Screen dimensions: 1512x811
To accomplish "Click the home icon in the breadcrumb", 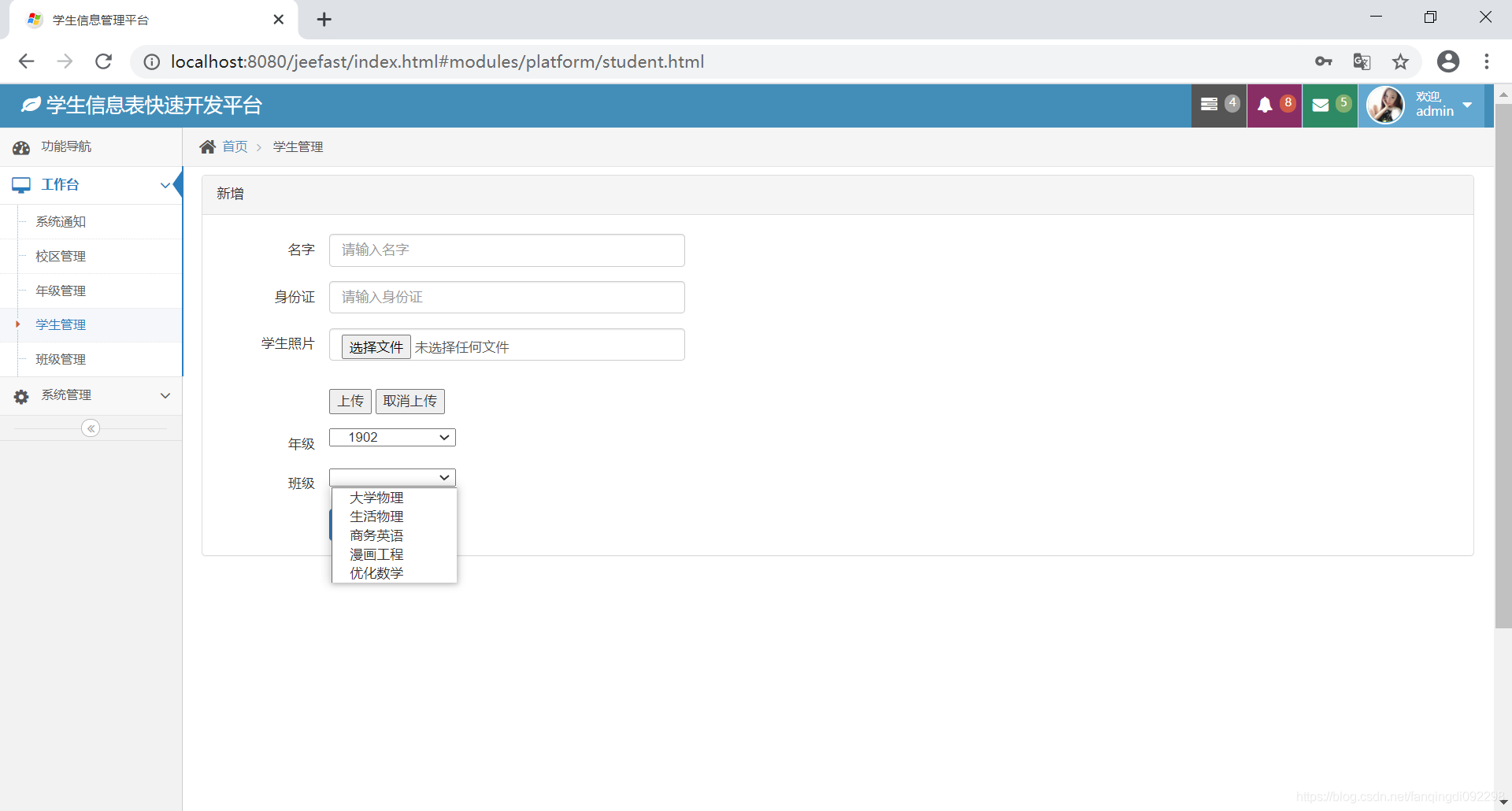I will 208,146.
